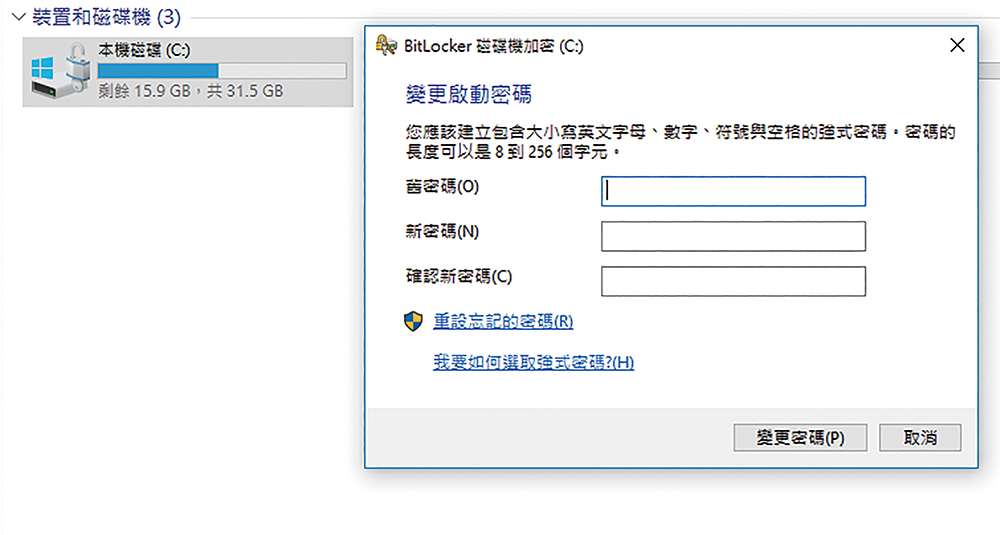Open the 重設忘記的密碼(R) link
Screen dimensions: 1000x535
click(x=503, y=321)
